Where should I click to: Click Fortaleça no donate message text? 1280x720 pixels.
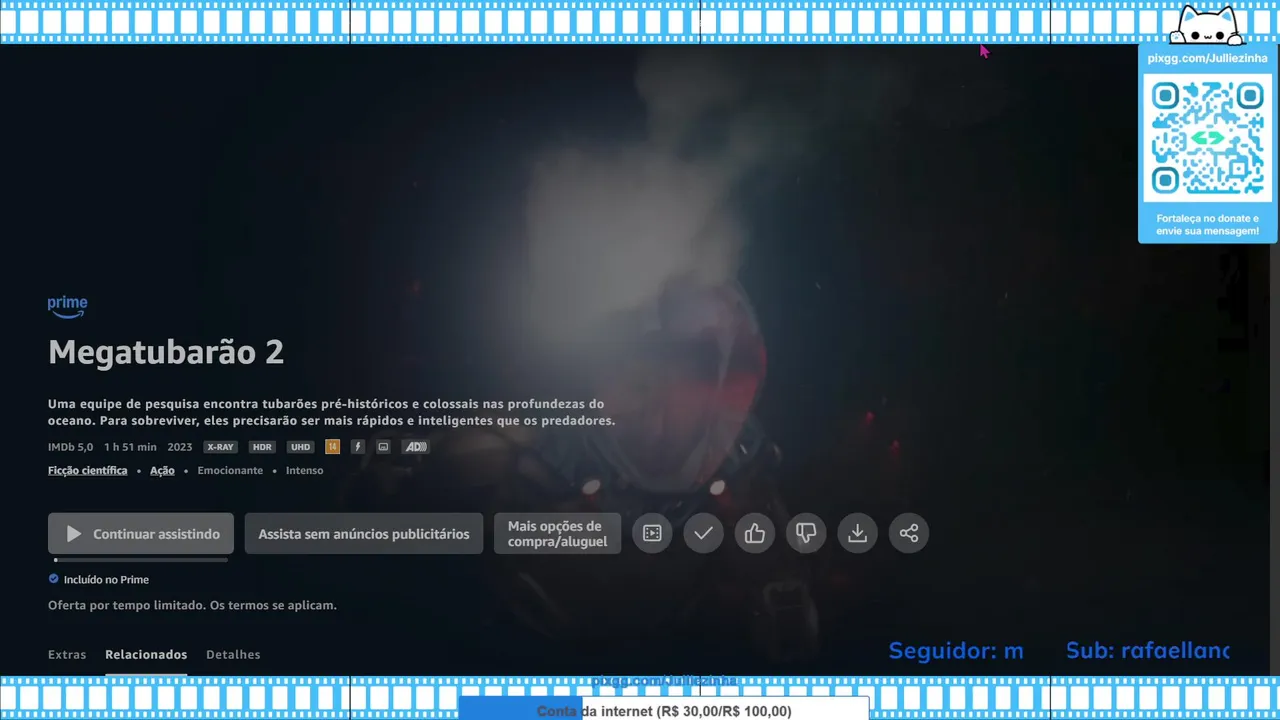click(x=1207, y=224)
